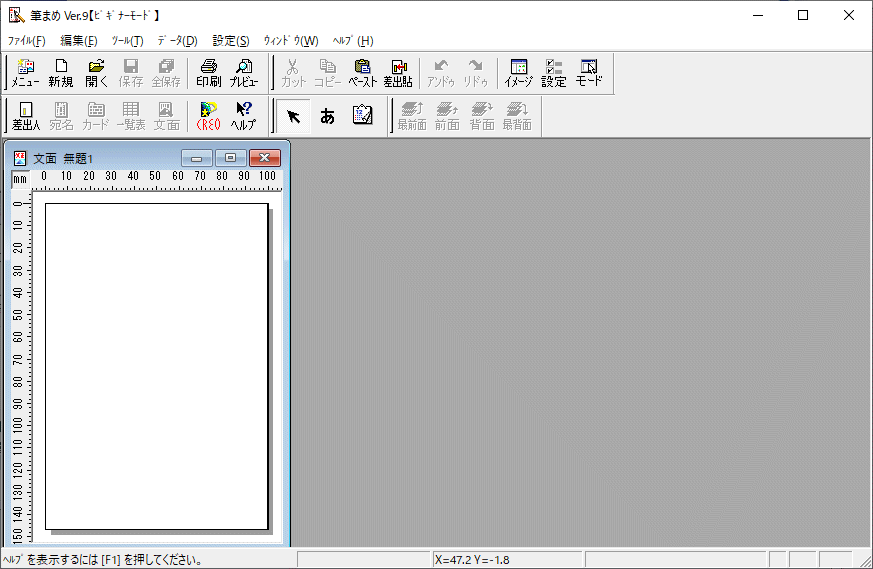Maximize the 文面 無題1 document window
Viewport: 873px width, 569px height.
(230, 158)
